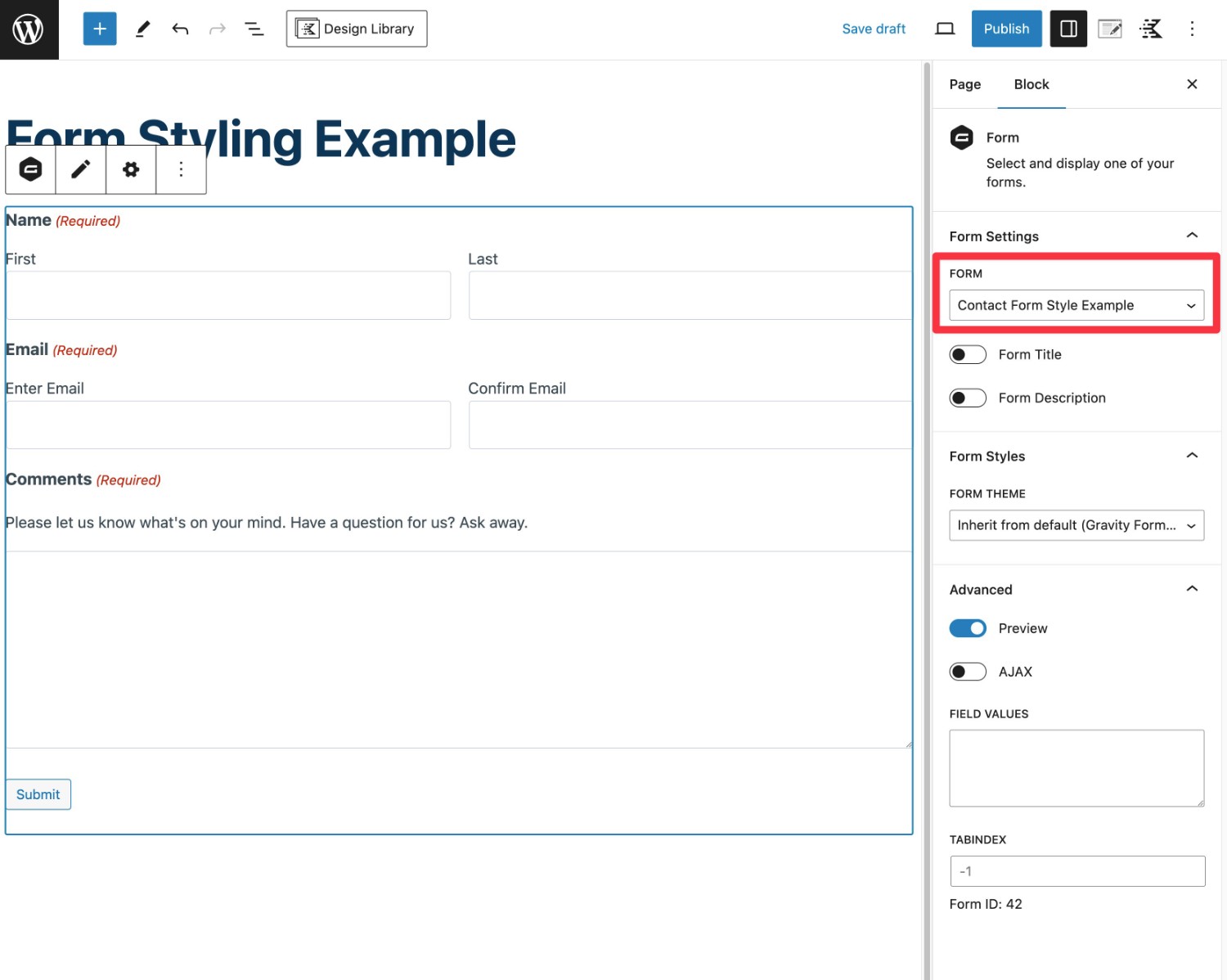Select the Block tab
Viewport: 1227px width, 980px height.
[x=1031, y=84]
